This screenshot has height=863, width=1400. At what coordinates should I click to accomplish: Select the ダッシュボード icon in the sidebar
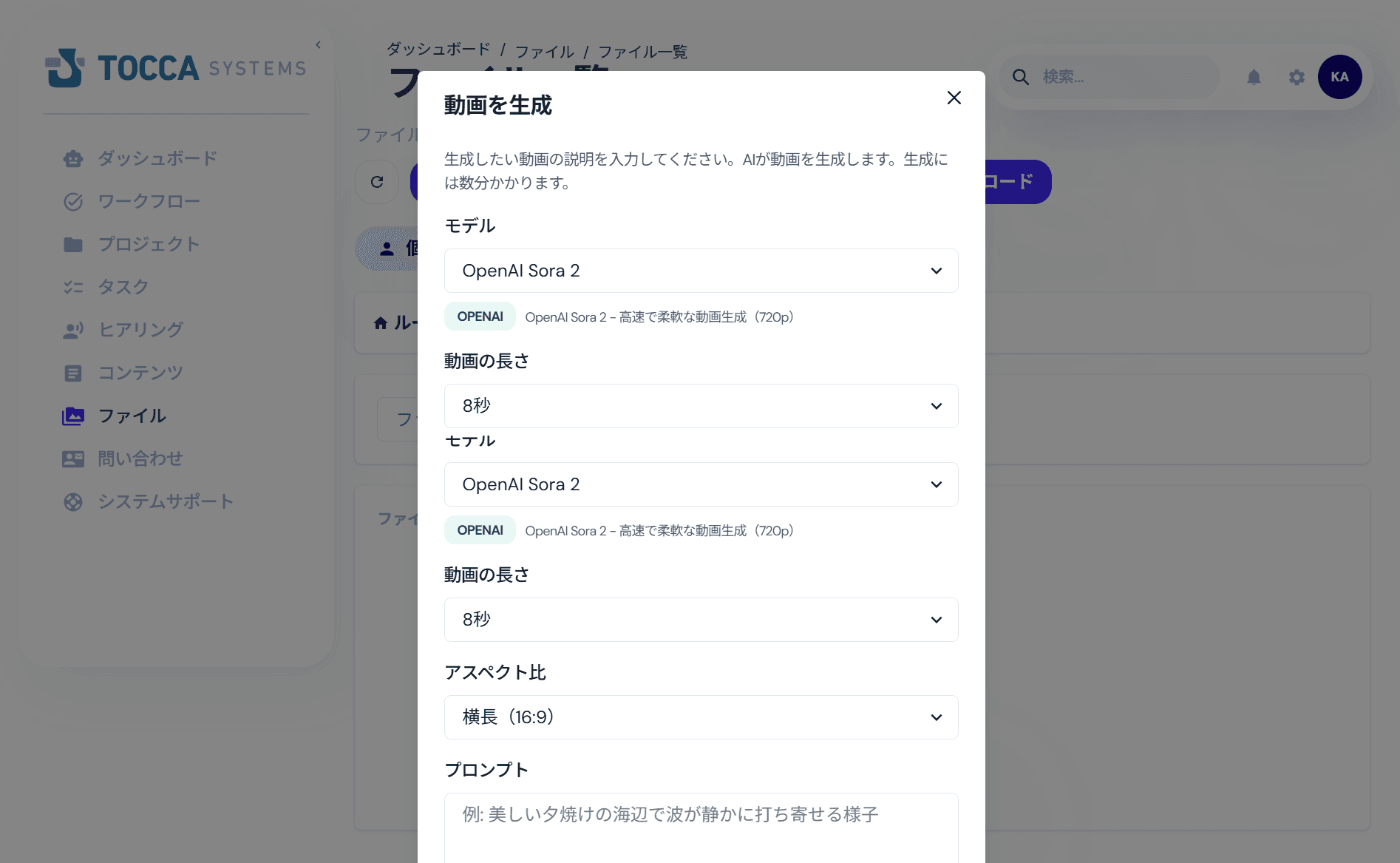click(73, 158)
